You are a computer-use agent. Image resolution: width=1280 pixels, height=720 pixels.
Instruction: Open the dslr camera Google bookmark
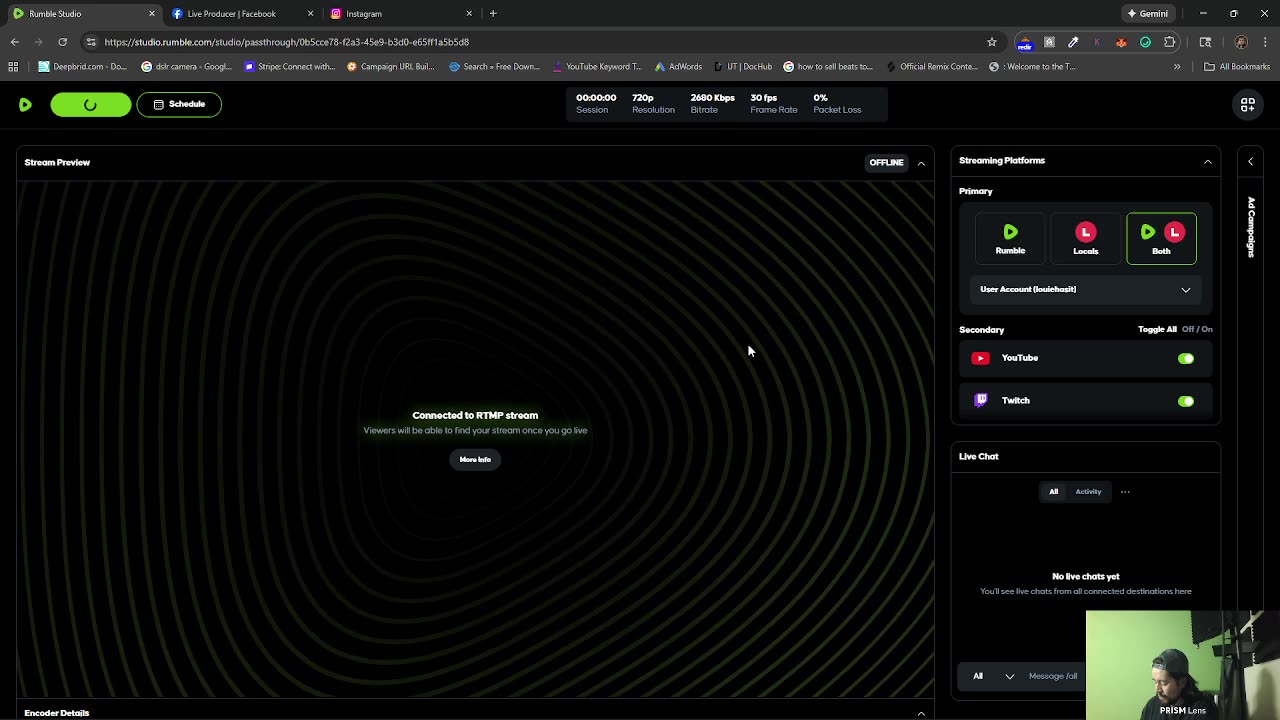[x=186, y=67]
